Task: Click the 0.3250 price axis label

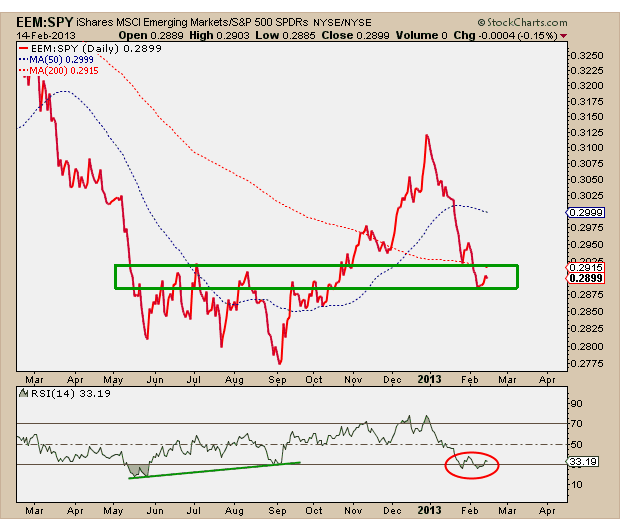Action: pos(587,55)
